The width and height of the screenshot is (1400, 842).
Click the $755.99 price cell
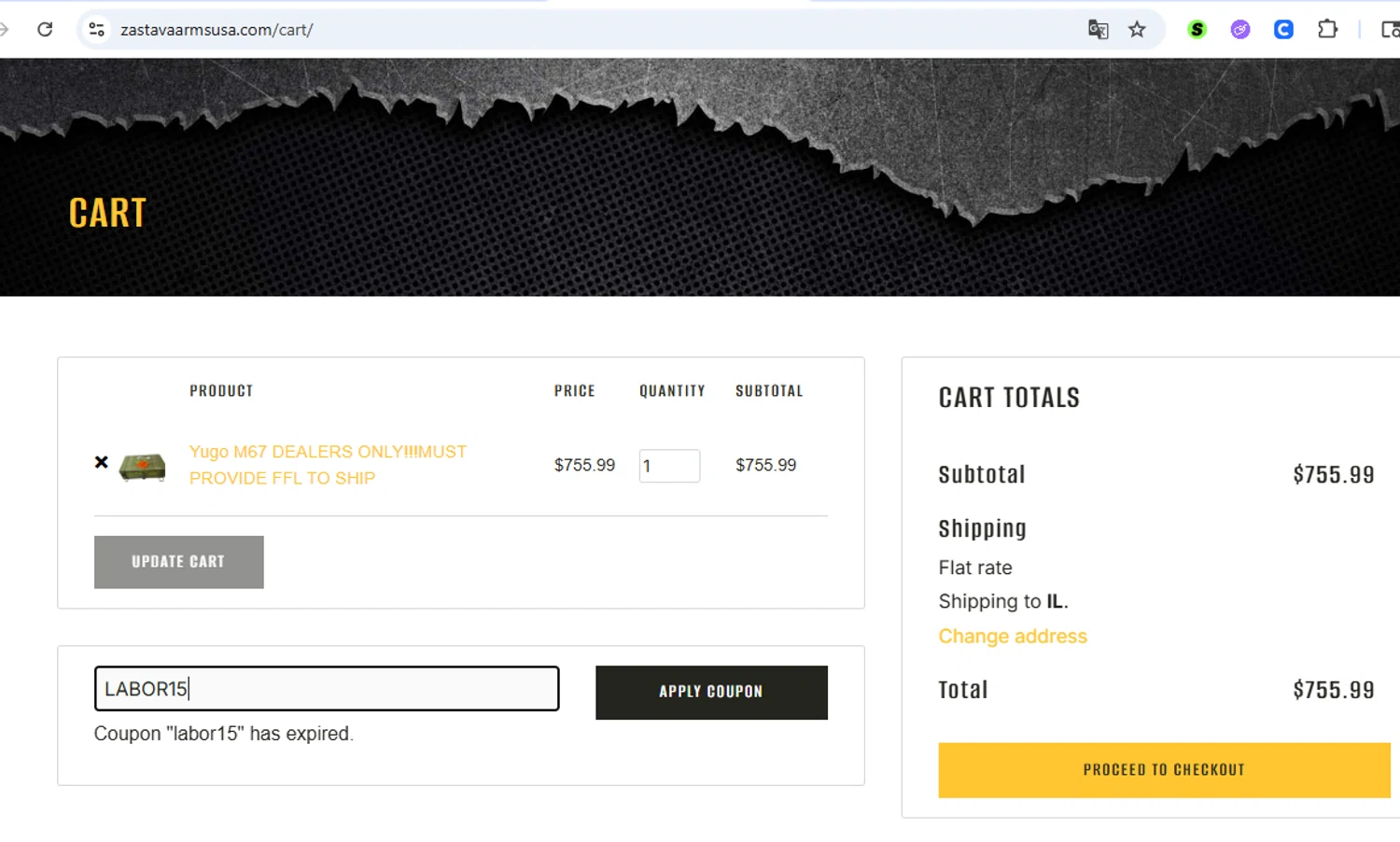click(x=584, y=465)
